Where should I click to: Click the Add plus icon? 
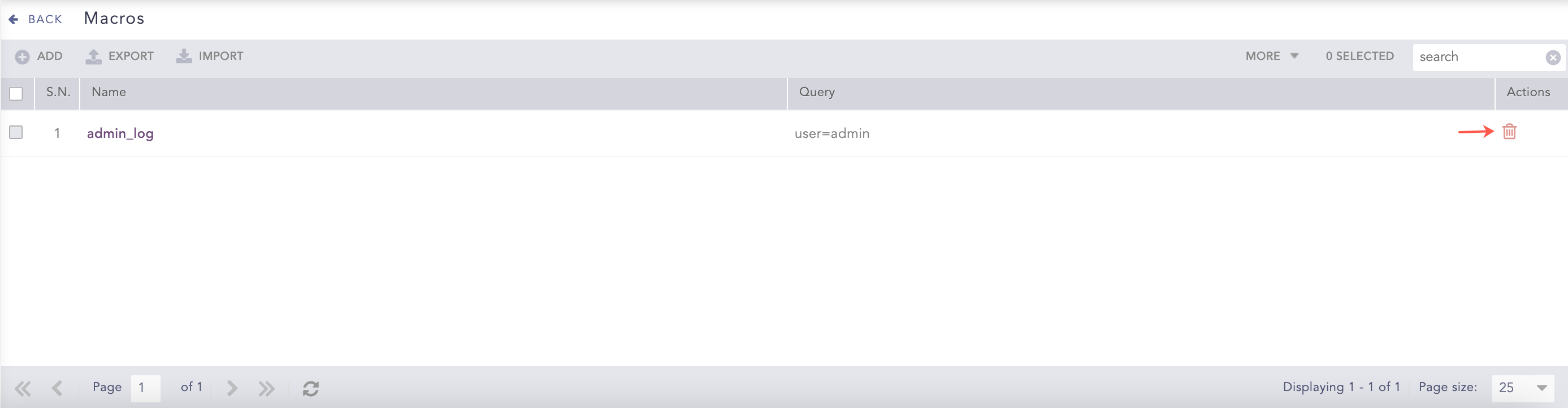[22, 57]
